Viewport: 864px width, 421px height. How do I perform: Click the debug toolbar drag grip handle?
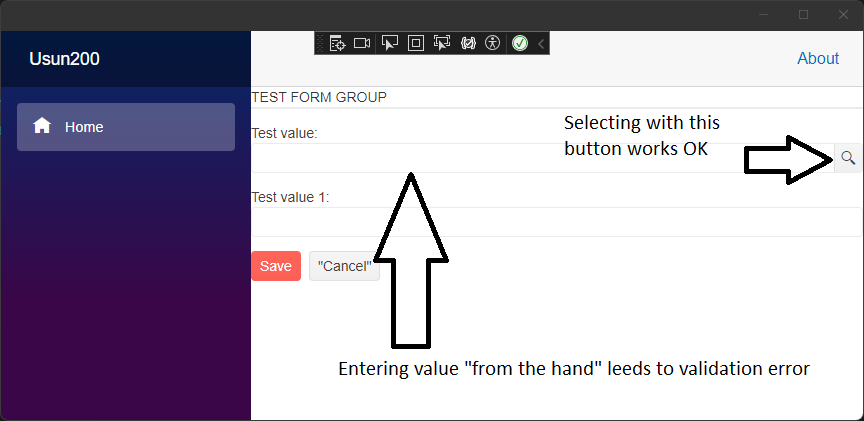320,43
